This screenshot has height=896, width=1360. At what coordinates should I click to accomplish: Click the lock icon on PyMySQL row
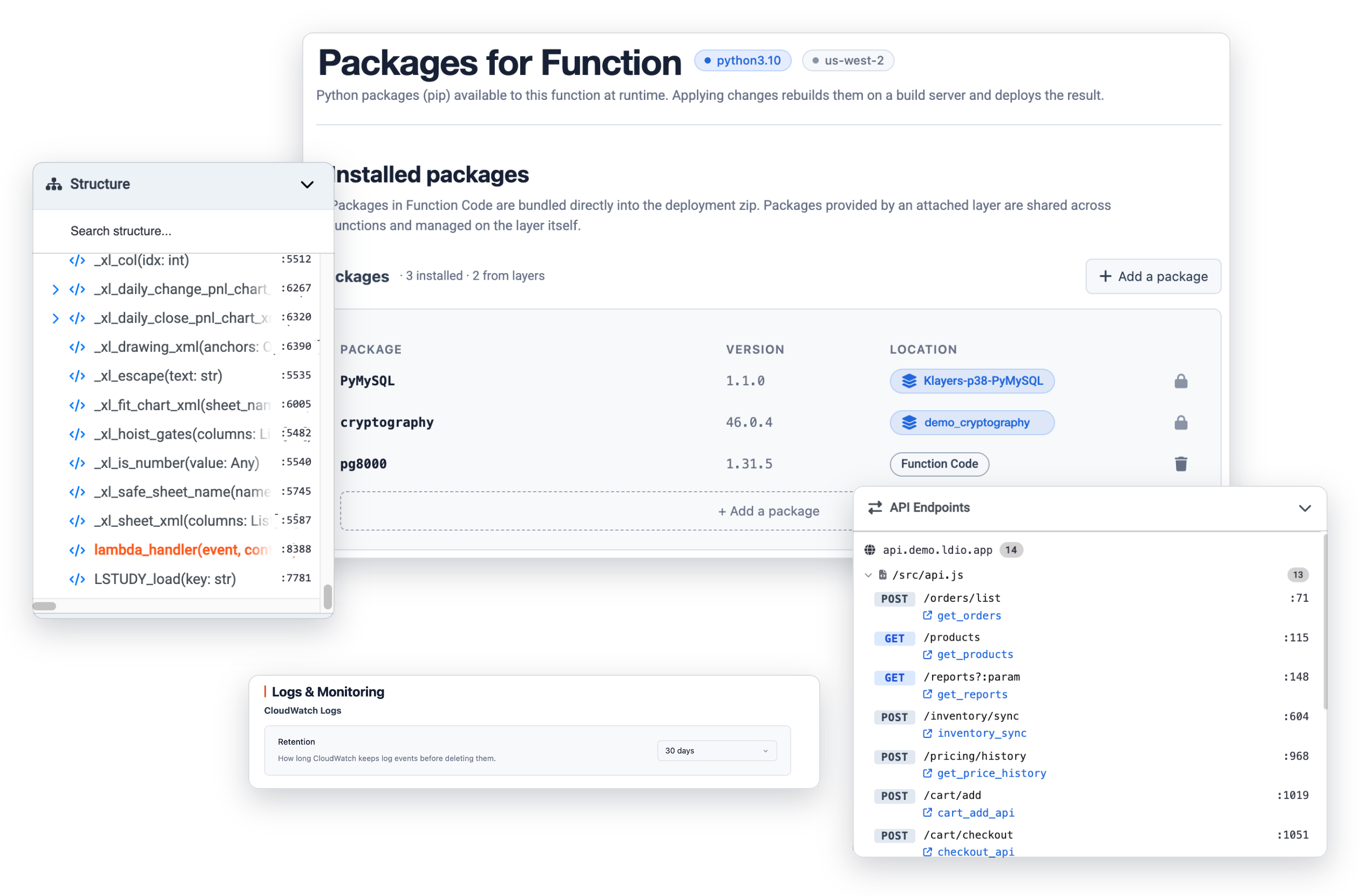[1181, 381]
